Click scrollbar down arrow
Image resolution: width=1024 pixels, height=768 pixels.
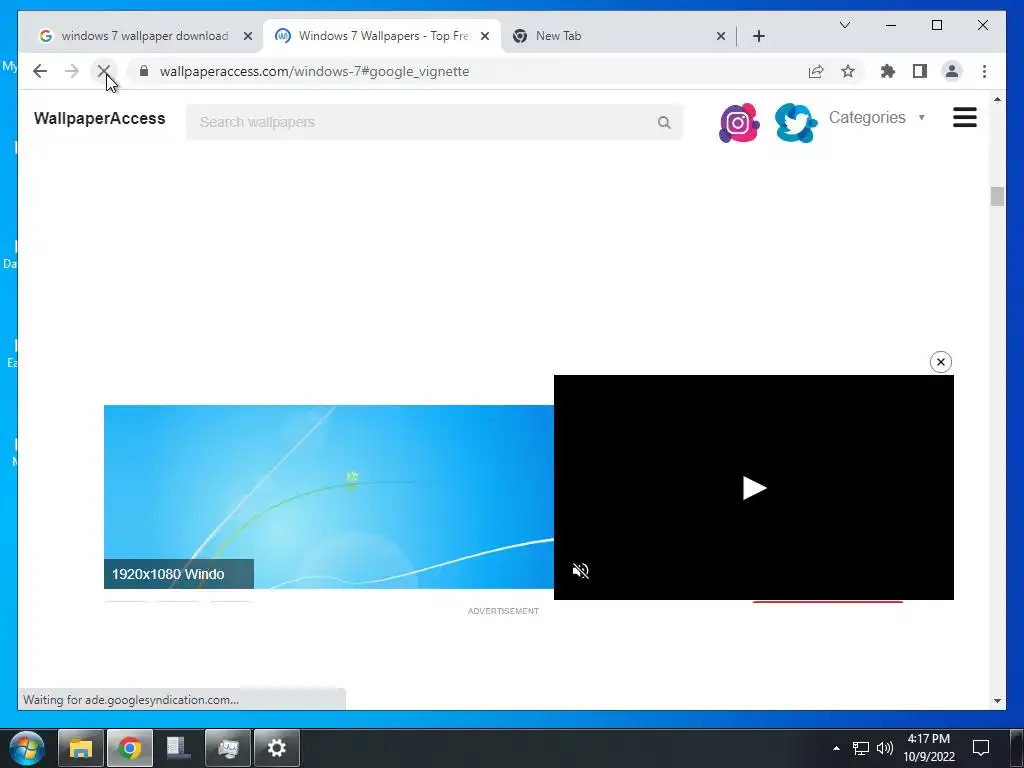[x=997, y=701]
